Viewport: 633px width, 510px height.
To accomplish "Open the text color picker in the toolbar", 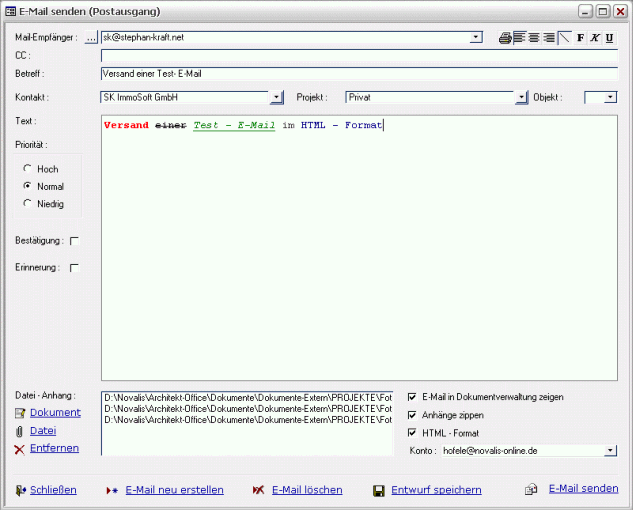I will click(564, 38).
